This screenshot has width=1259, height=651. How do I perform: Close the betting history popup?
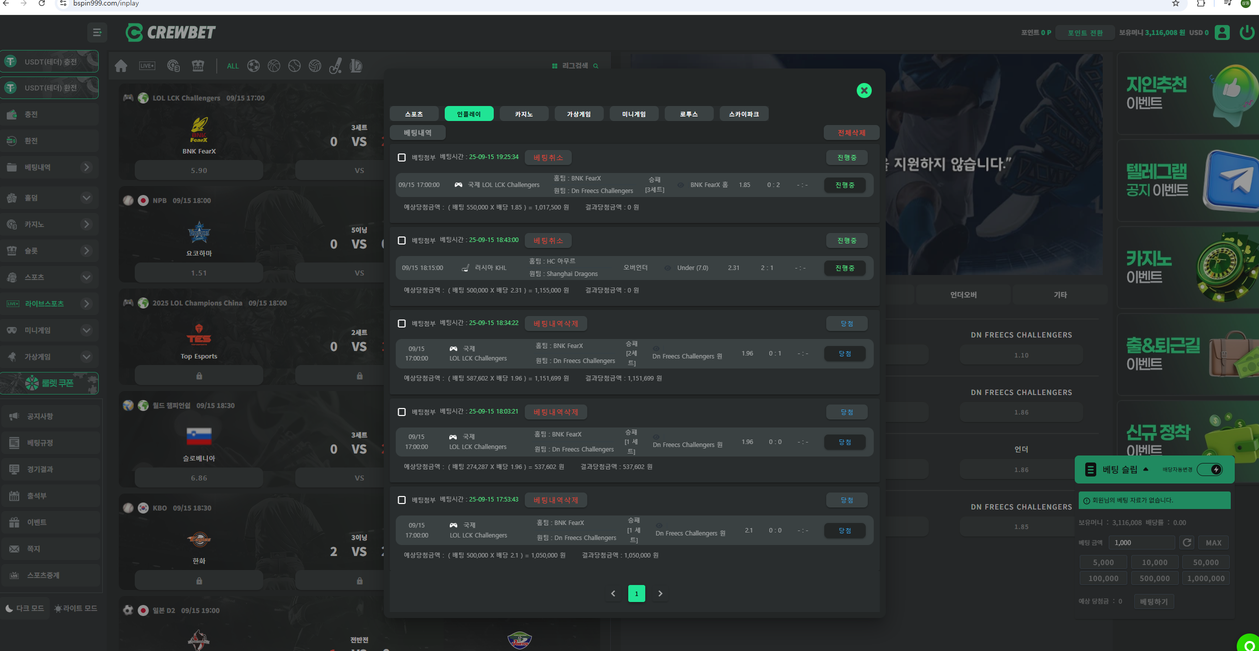pos(864,91)
